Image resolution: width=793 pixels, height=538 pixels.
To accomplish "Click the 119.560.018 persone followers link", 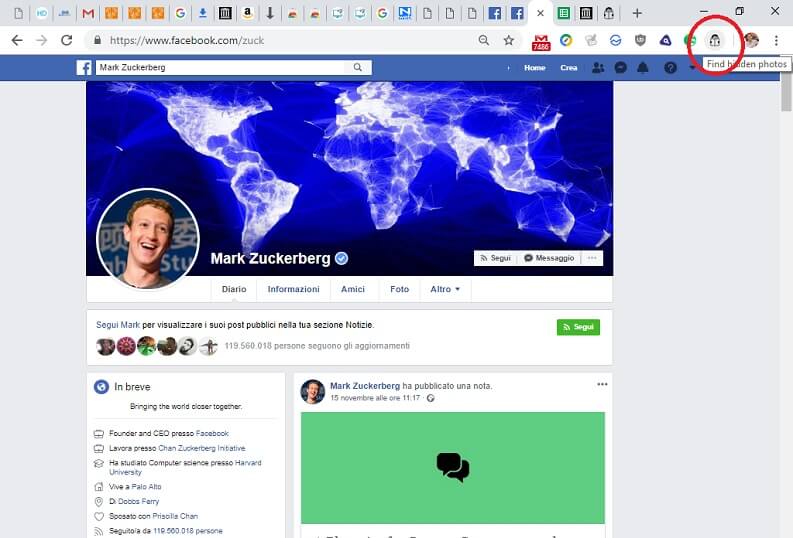I will click(x=188, y=531).
